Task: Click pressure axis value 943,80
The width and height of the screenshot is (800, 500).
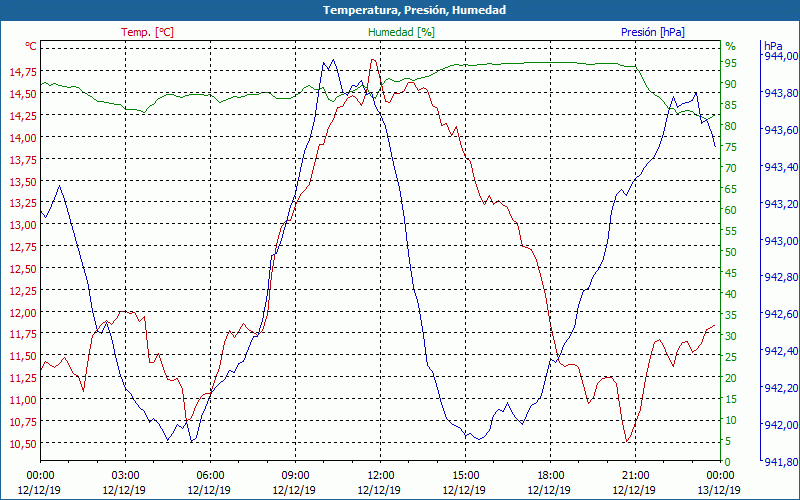Action: [x=781, y=93]
